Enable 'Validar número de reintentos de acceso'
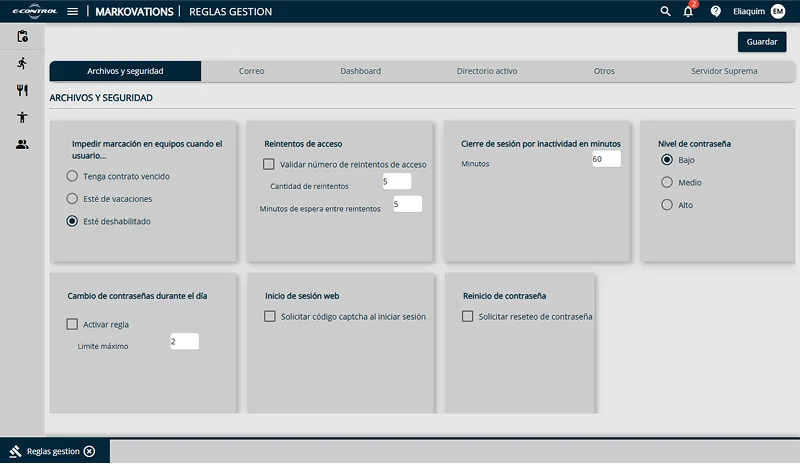This screenshot has height=464, width=800. 269,164
